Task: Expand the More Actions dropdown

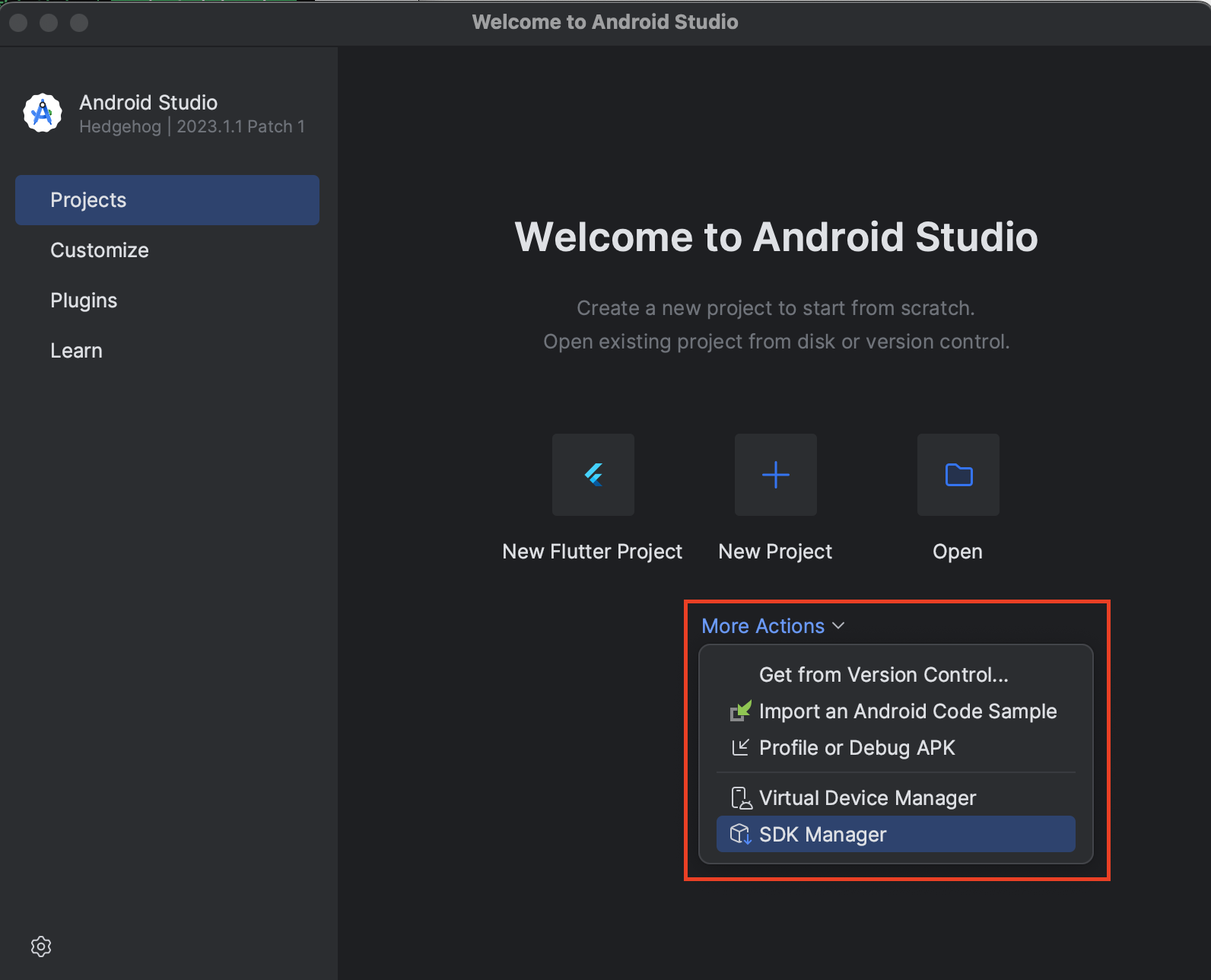Action: 773,625
